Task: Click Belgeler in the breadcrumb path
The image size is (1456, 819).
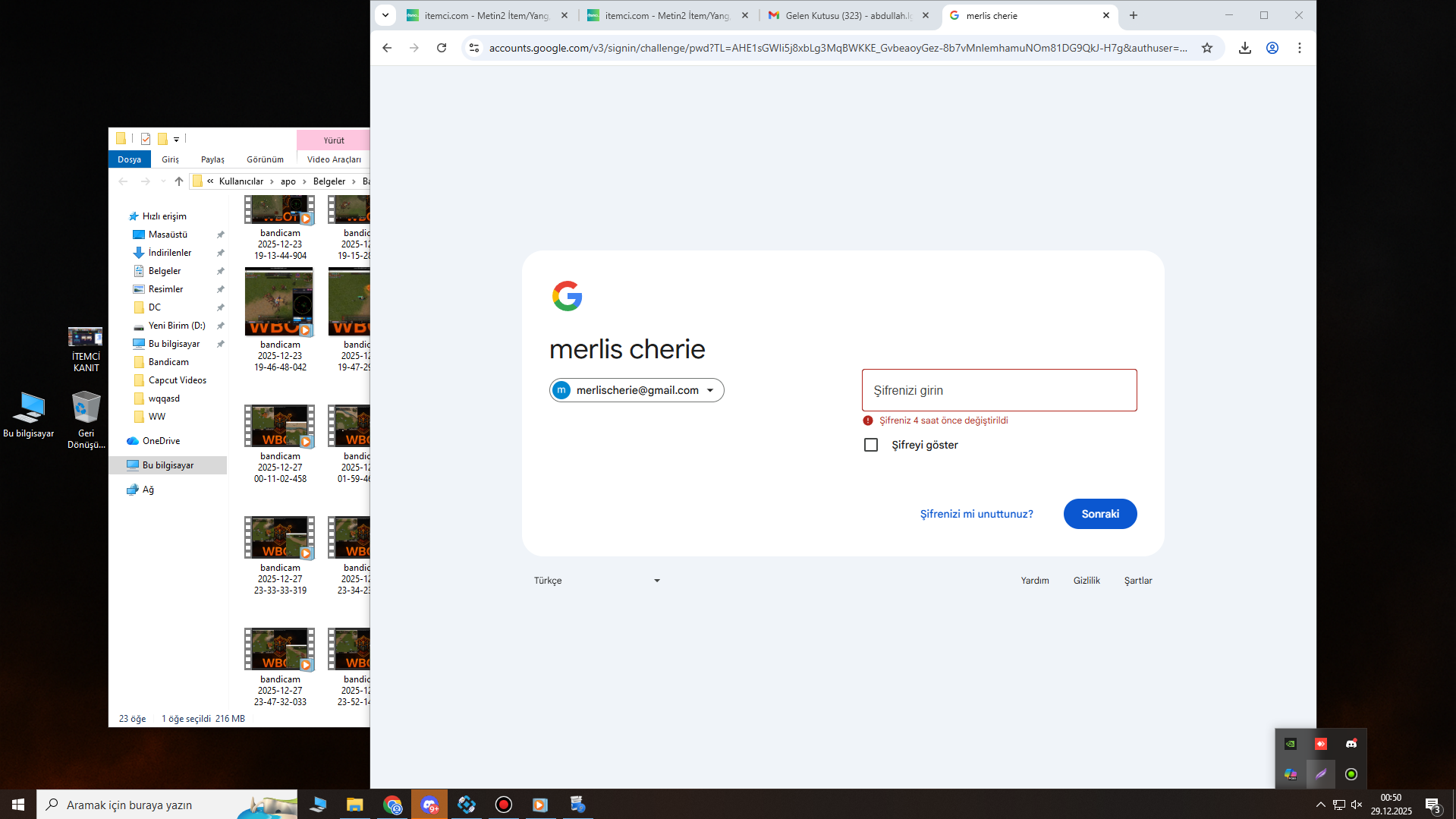Action: click(x=329, y=181)
